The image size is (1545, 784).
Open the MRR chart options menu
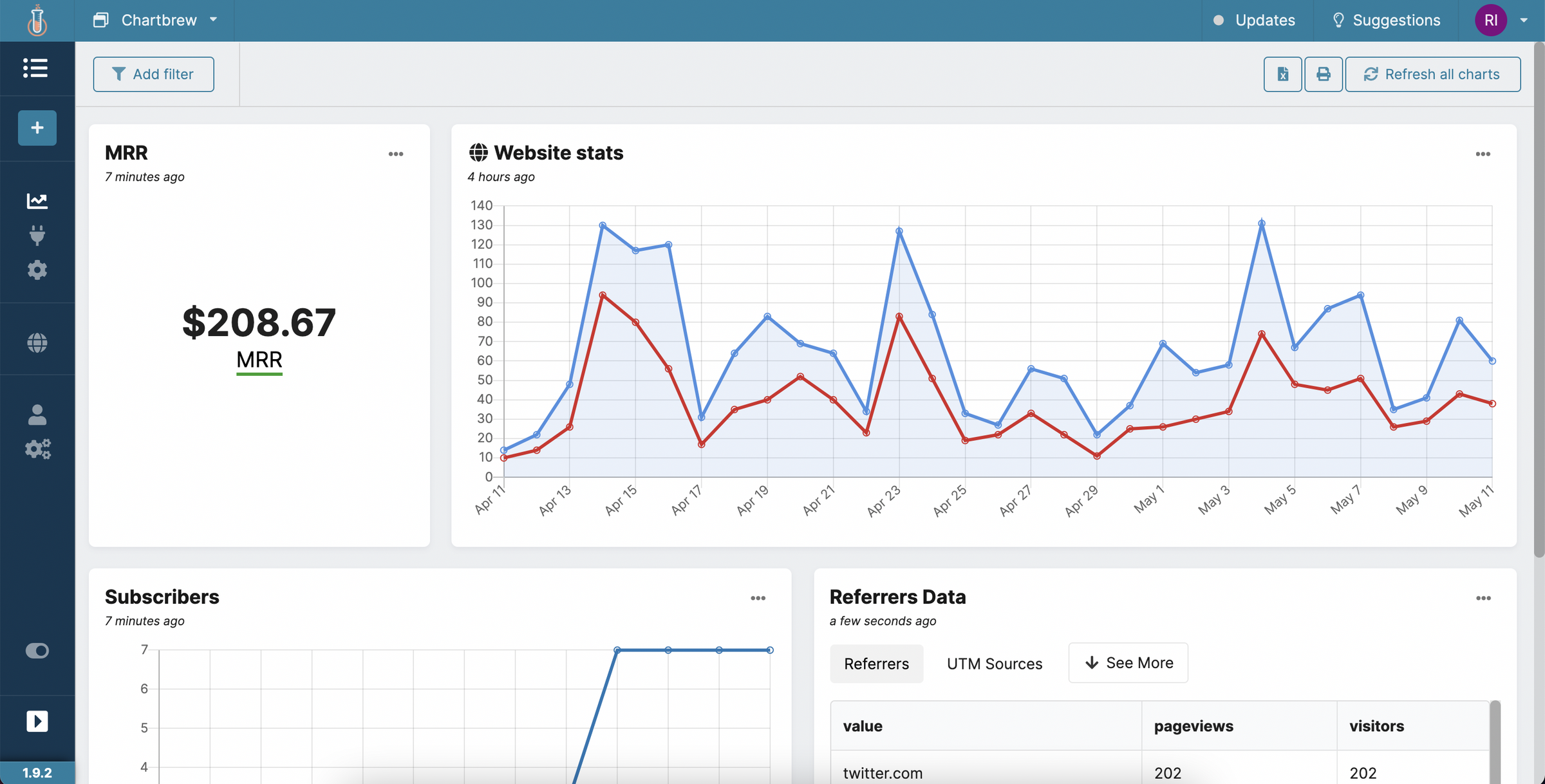pyautogui.click(x=396, y=154)
